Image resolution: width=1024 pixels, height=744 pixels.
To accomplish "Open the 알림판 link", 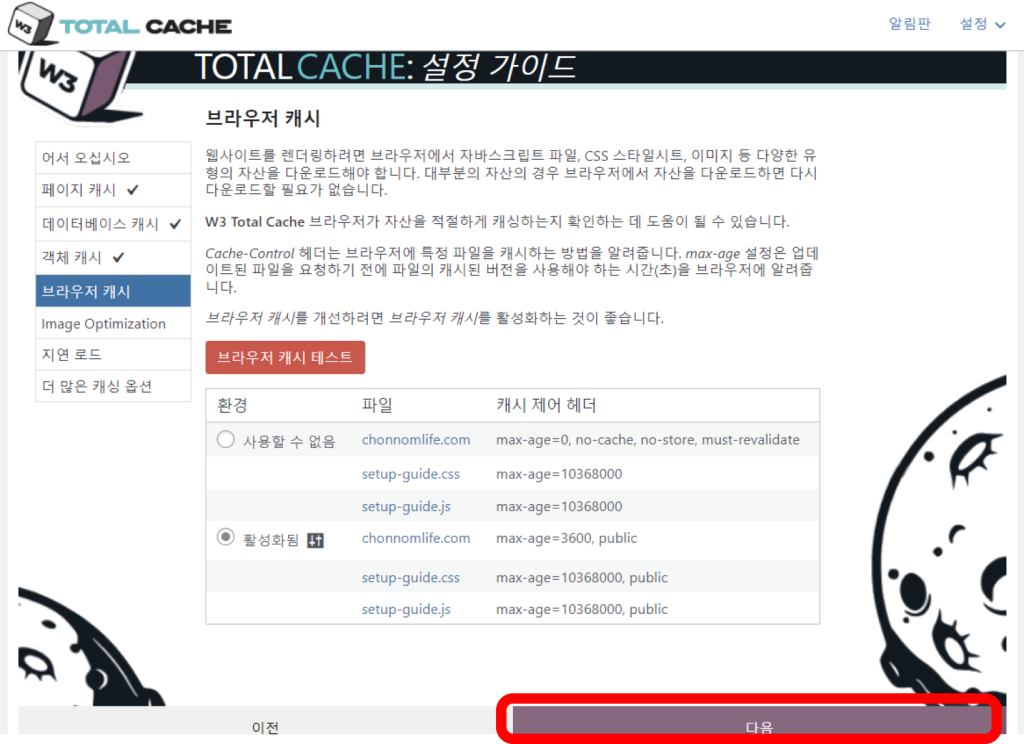I will (x=909, y=24).
